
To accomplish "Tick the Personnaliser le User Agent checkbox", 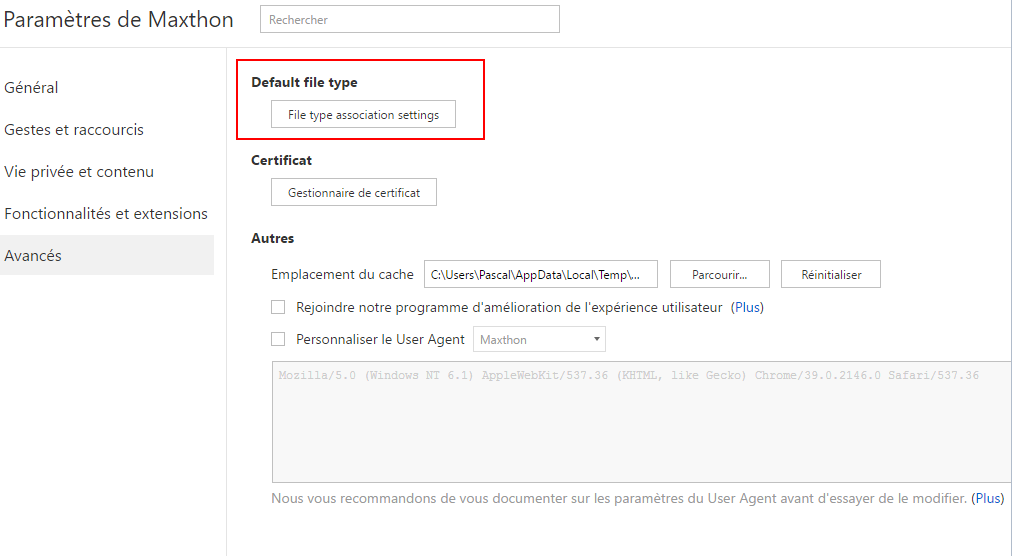I will pos(278,339).
